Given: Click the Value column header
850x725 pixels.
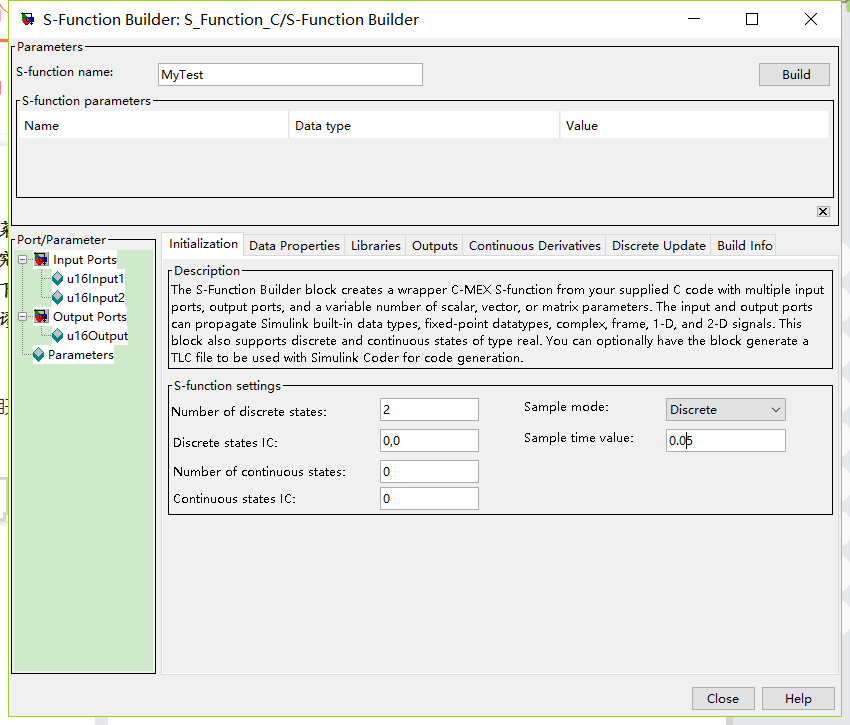Looking at the screenshot, I should [x=694, y=126].
